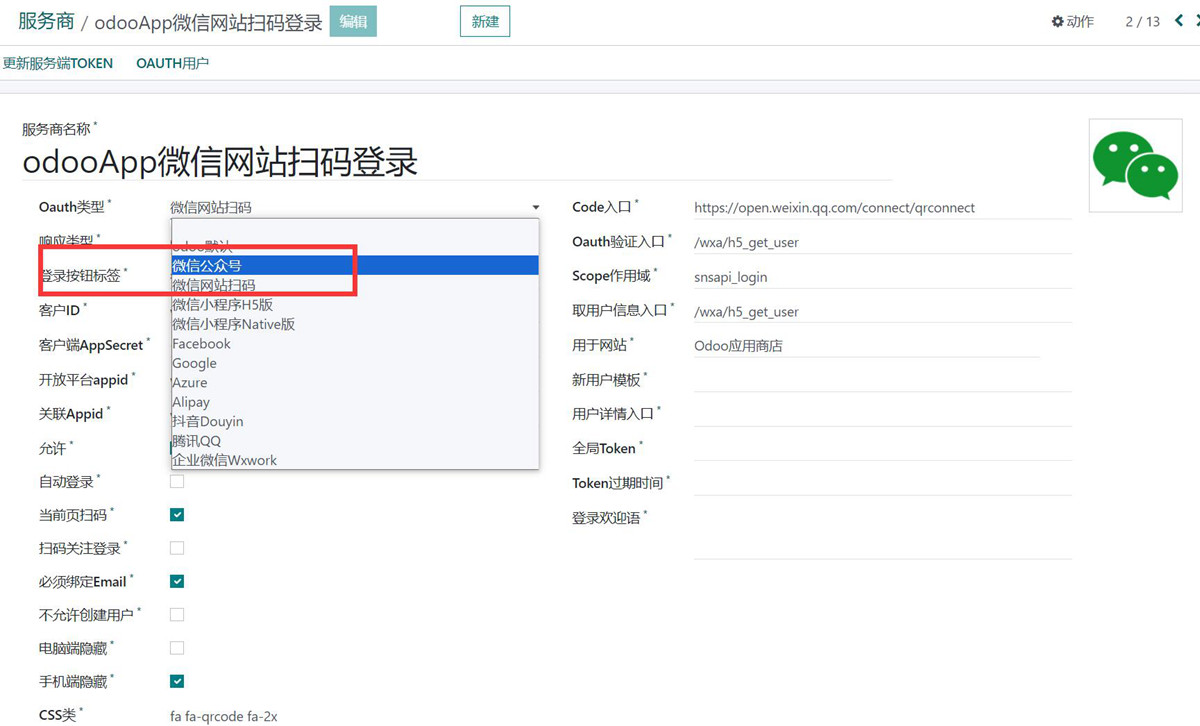Toggle 扫码关注登录 checkbox
The width and height of the screenshot is (1200, 726).
click(177, 548)
